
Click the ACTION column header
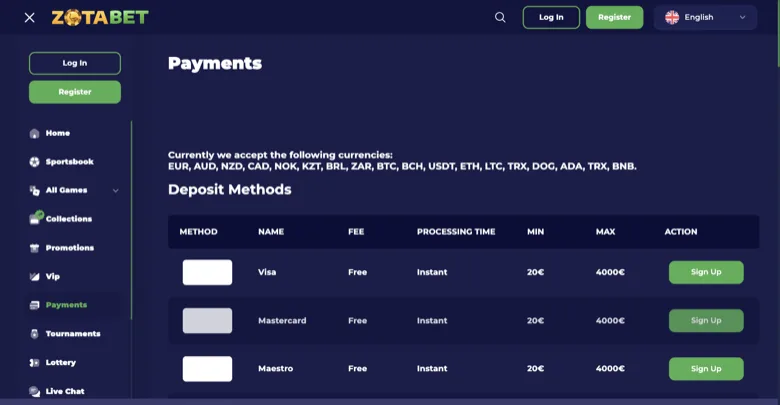coord(681,231)
